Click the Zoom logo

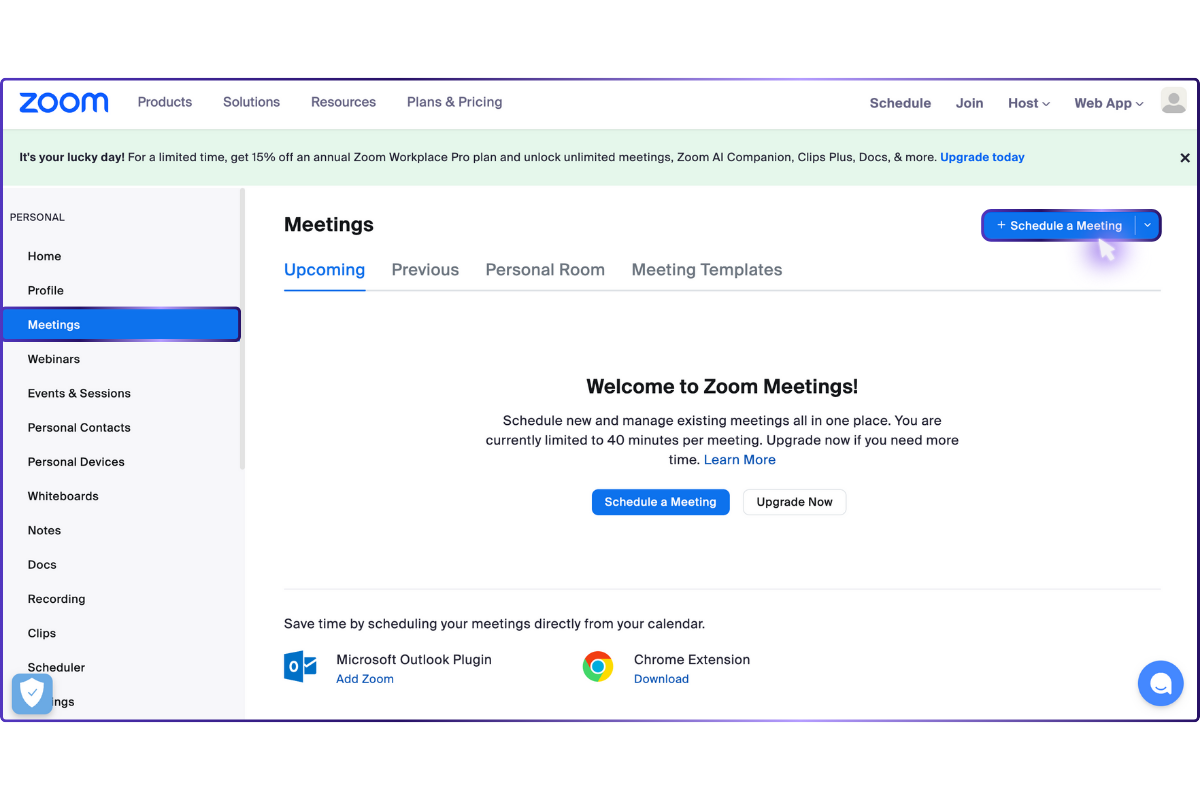point(64,102)
